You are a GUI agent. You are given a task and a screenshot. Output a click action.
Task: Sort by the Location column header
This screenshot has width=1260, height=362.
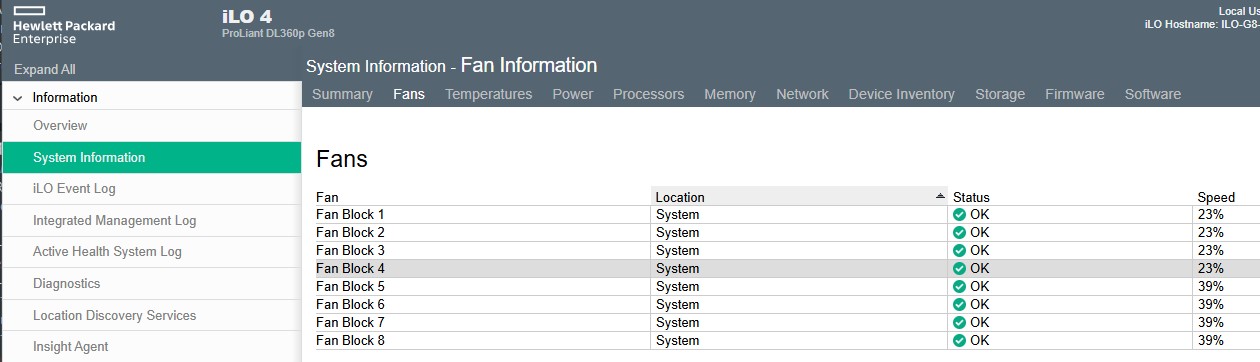click(800, 197)
